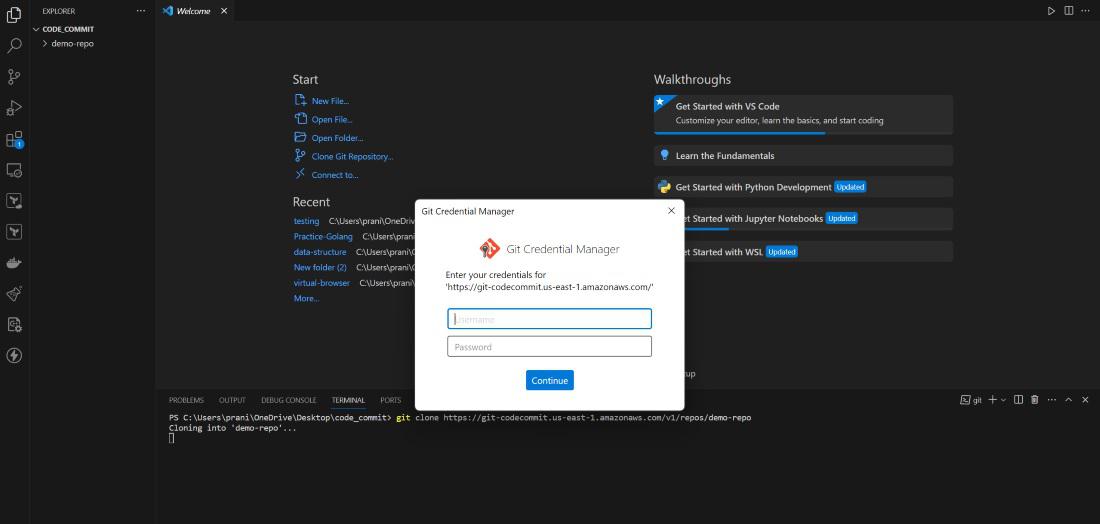Click Continue in Git Credential Manager
Viewport: 1100px width, 524px height.
(x=550, y=380)
